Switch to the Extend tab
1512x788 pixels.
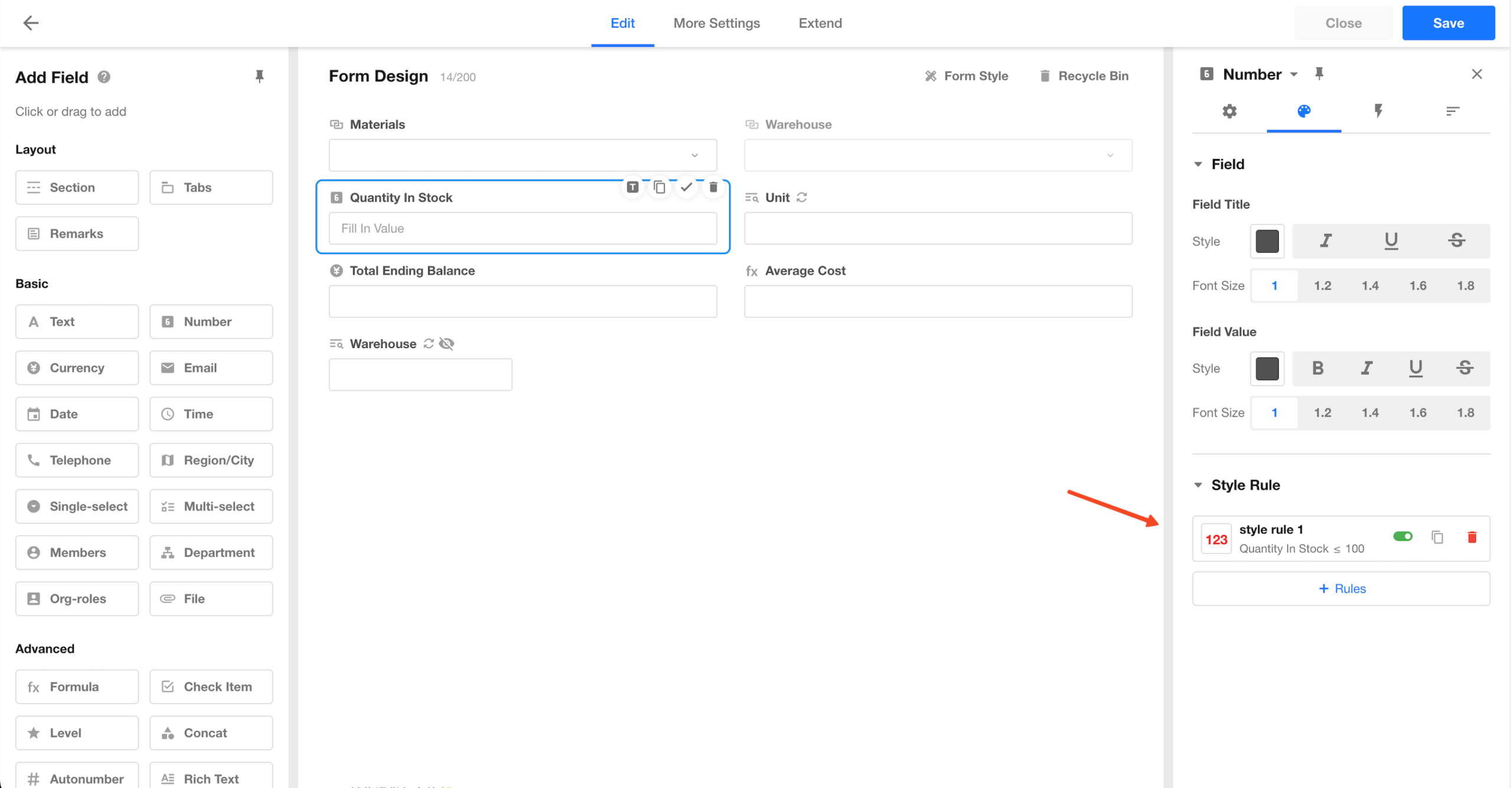[820, 23]
